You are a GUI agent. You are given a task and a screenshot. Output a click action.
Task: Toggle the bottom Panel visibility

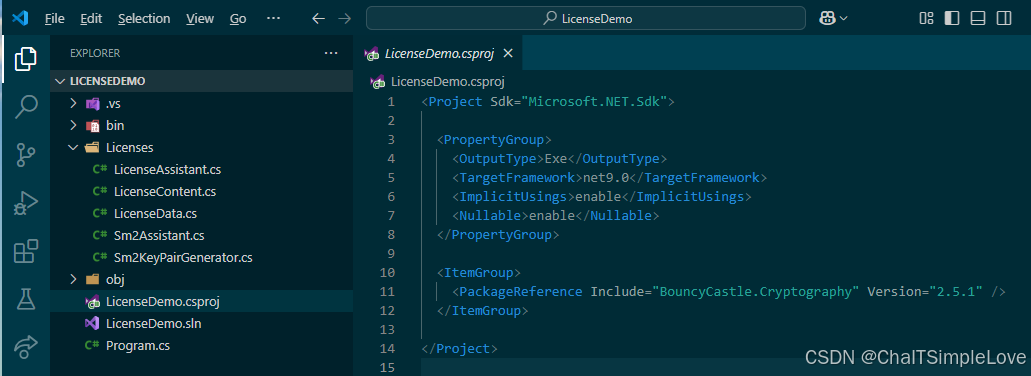coord(978,18)
